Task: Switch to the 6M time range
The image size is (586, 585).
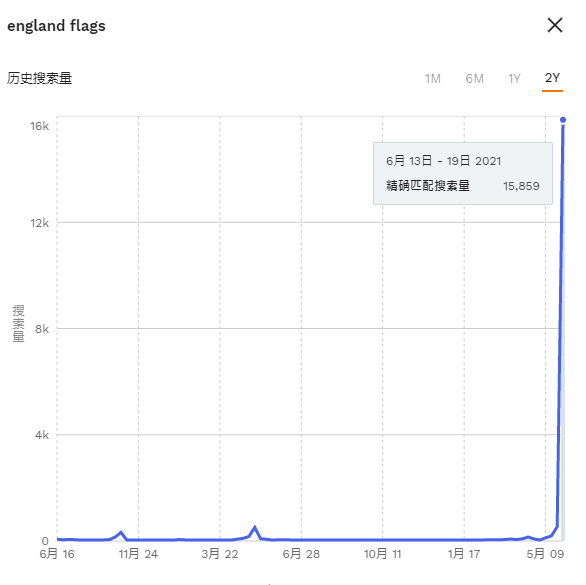Action: point(475,79)
